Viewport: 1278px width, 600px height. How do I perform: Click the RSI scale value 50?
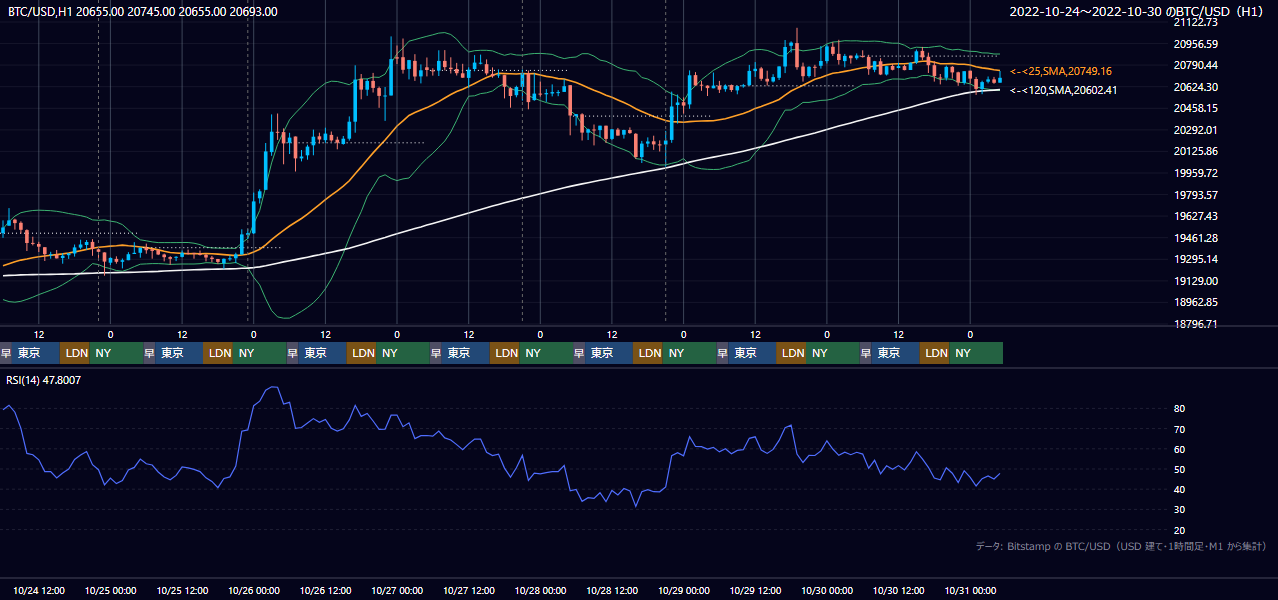(1180, 469)
